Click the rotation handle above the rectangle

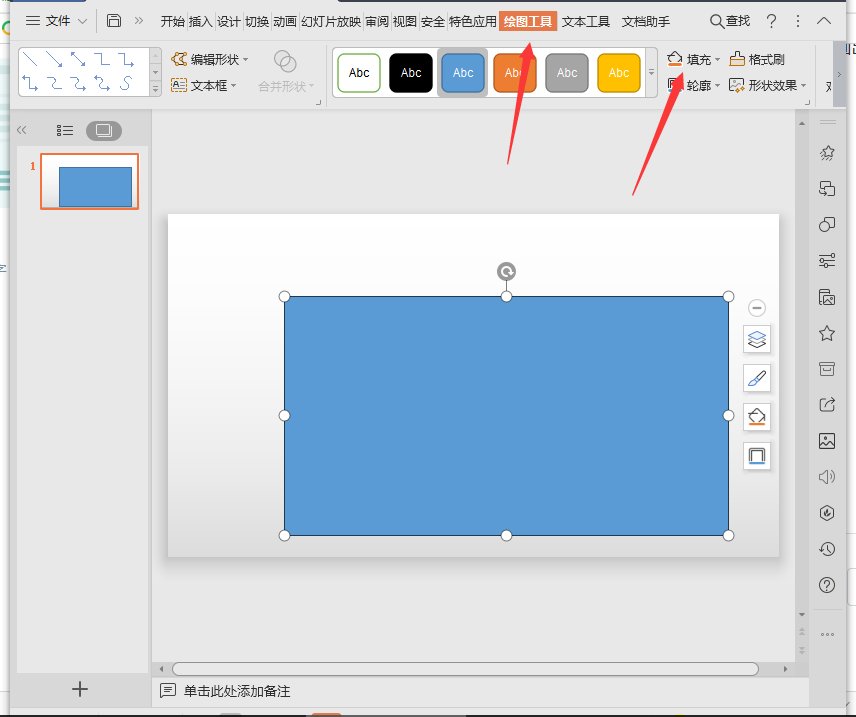(507, 272)
